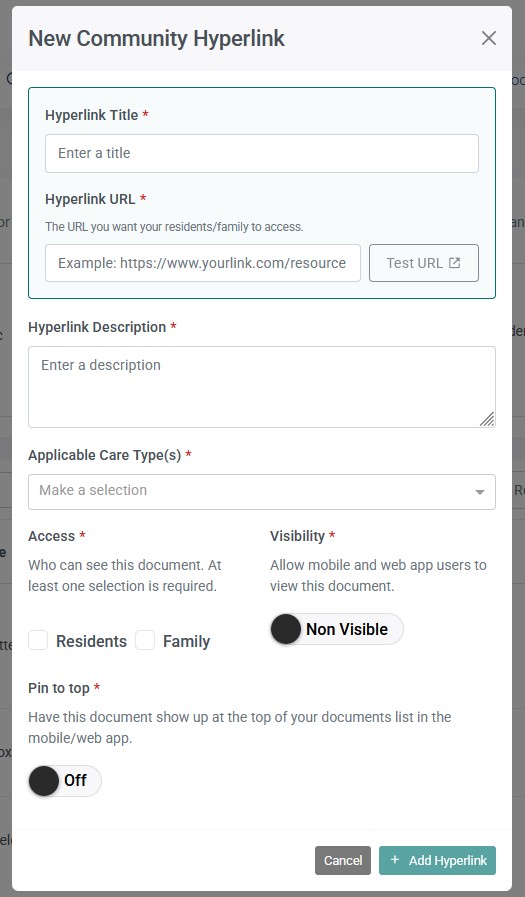Click the Care Type dropdown caret arrow

[480, 492]
